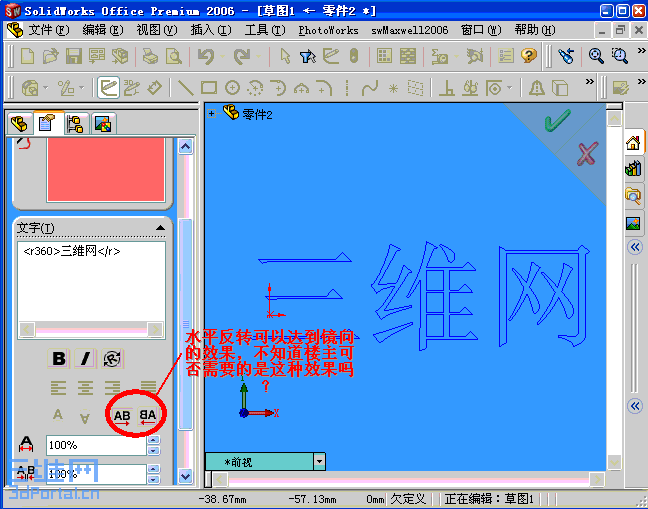Click the Help question mark icon
This screenshot has width=648, height=509.
[529, 55]
